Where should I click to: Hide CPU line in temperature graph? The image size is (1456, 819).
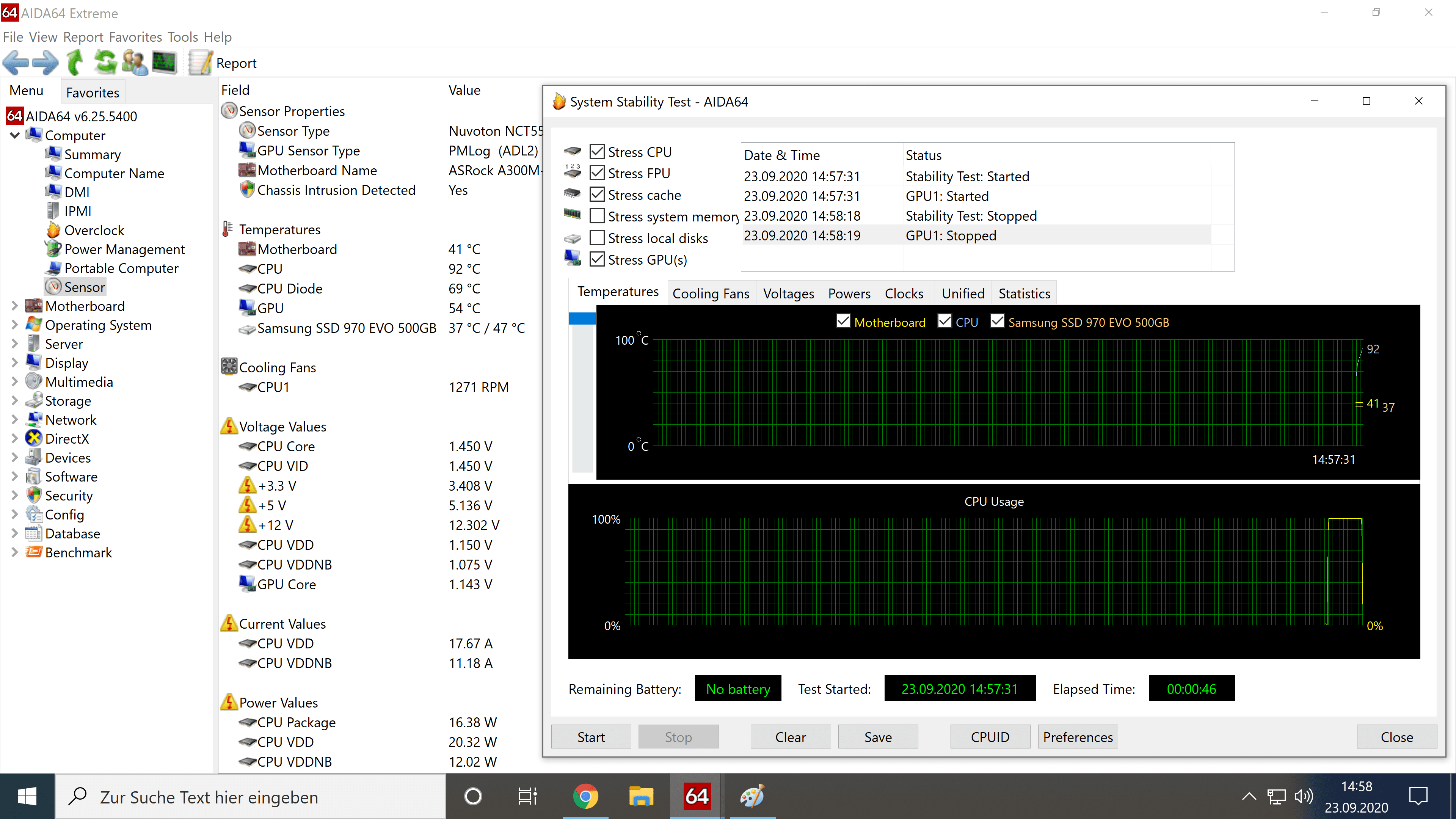tap(945, 321)
